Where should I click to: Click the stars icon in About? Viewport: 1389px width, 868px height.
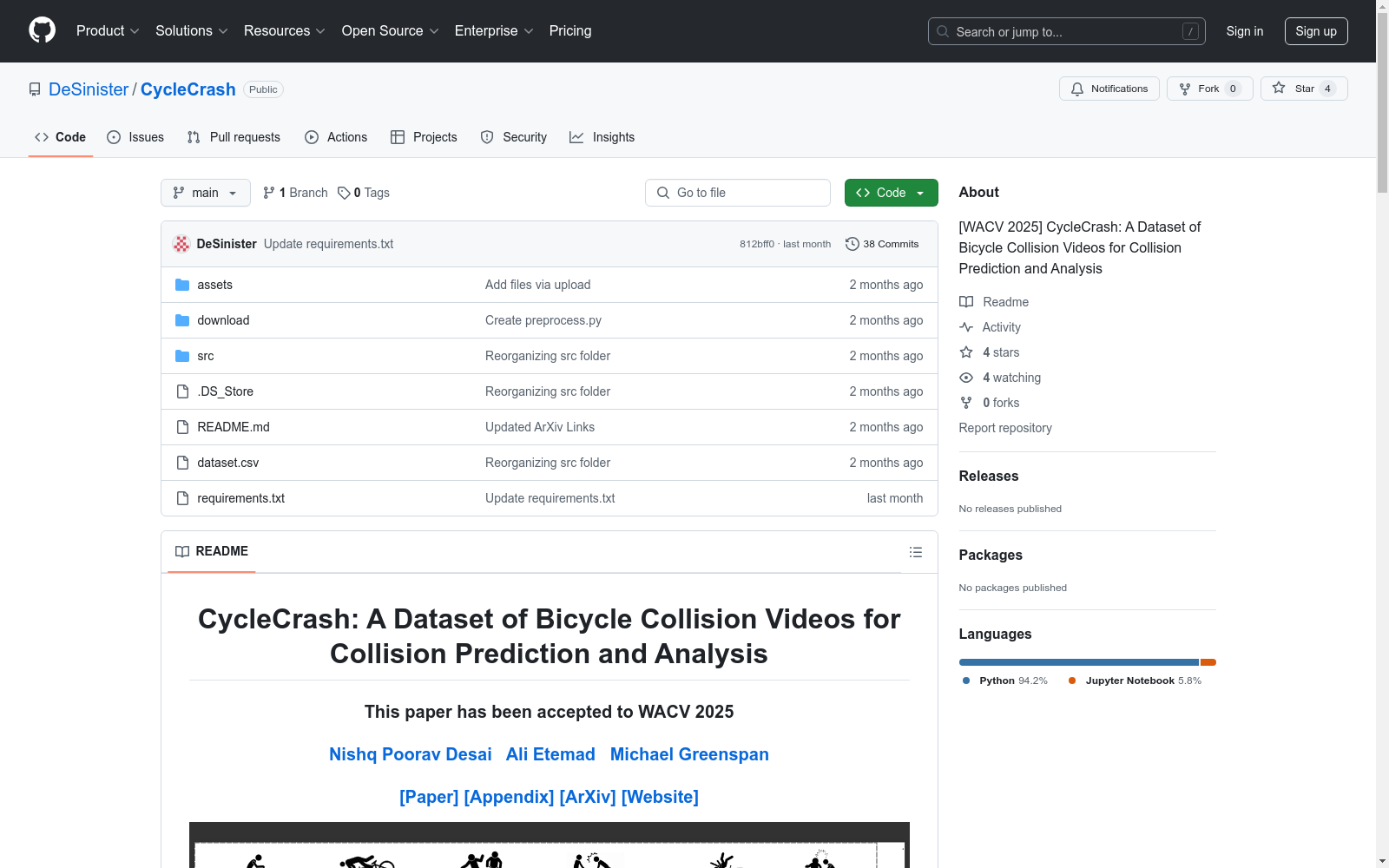pos(966,352)
